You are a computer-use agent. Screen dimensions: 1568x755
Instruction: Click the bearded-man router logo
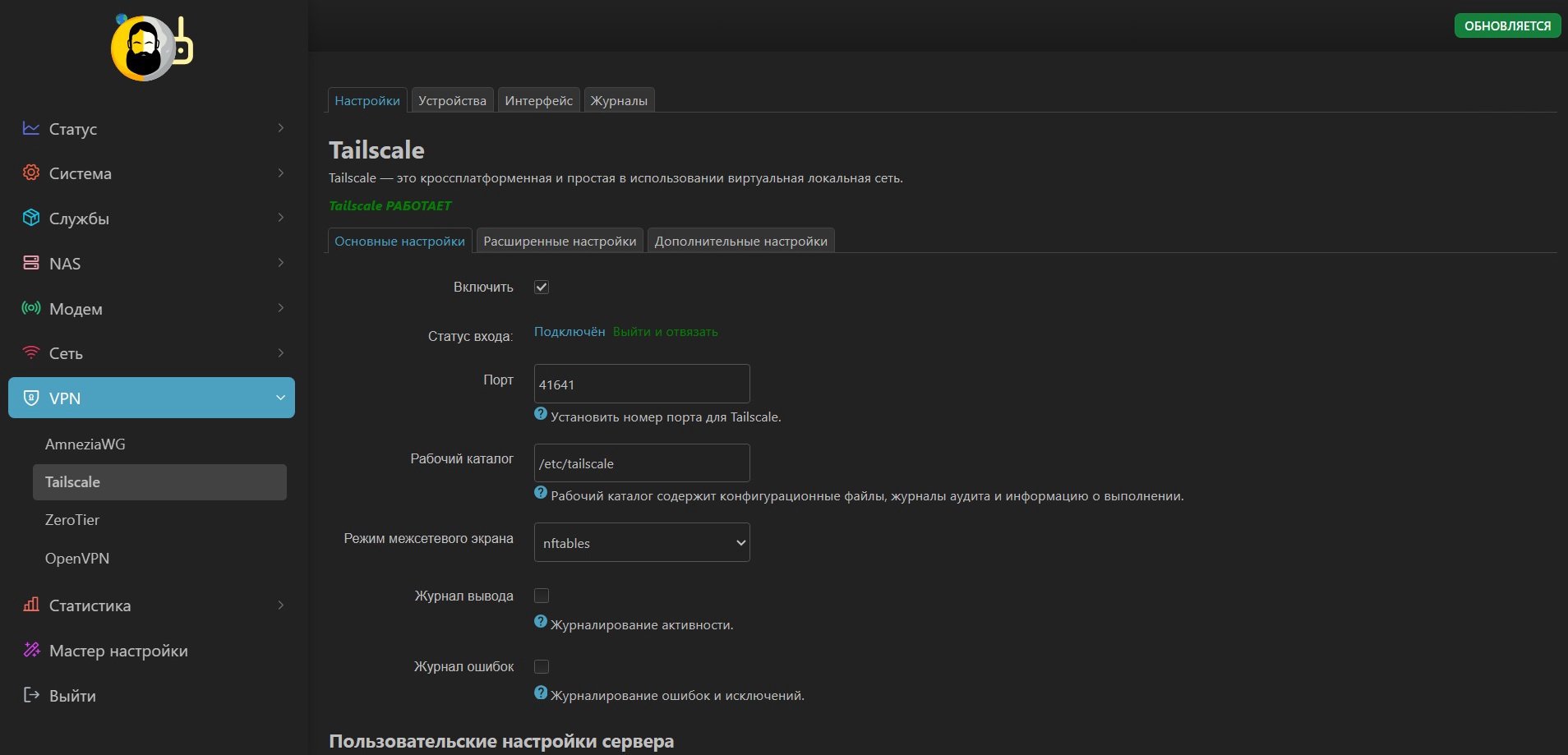click(x=152, y=48)
